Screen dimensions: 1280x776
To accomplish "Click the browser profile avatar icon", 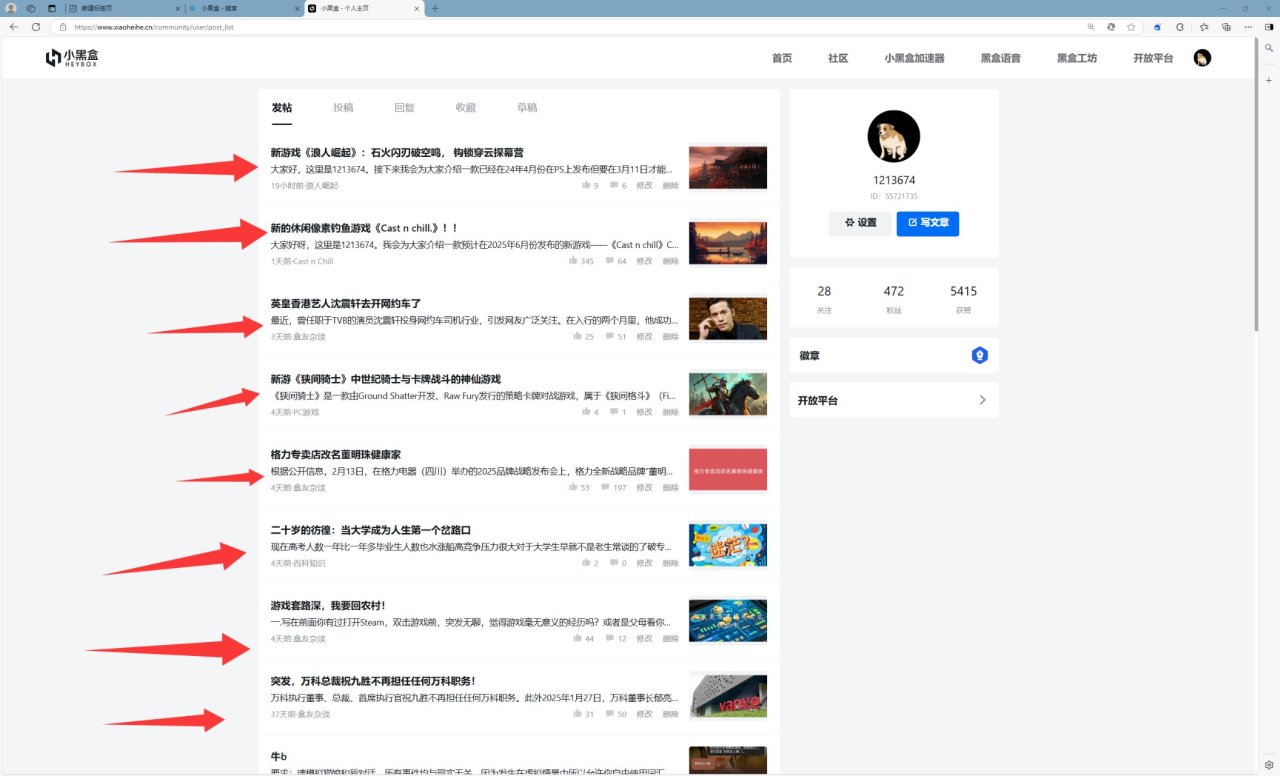I will [12, 8].
